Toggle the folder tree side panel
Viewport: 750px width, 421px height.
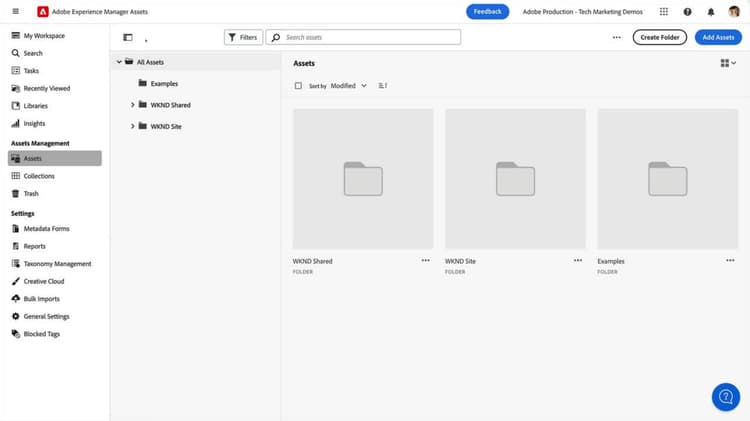tap(128, 37)
